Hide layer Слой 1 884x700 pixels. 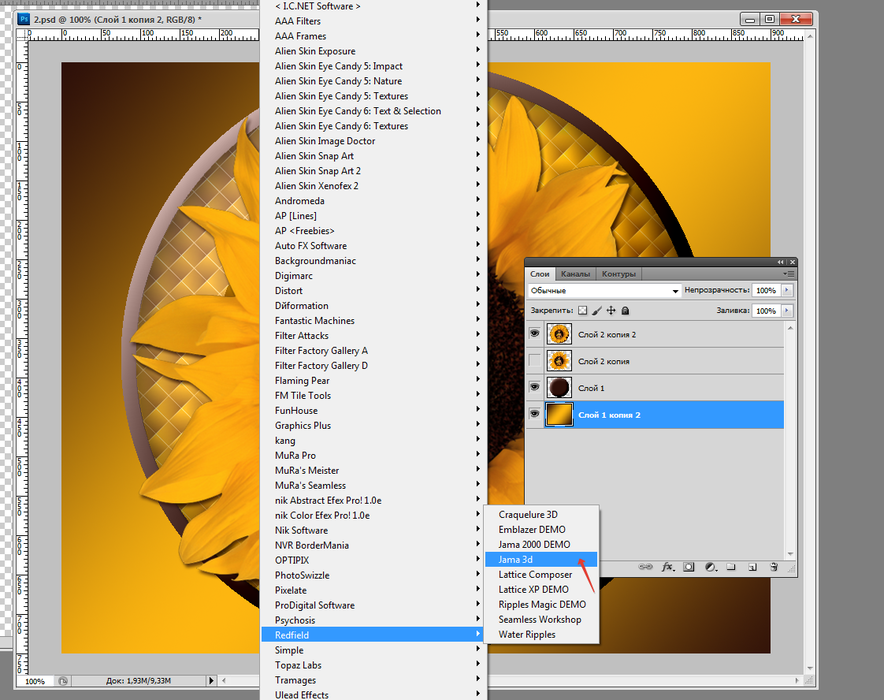point(534,387)
